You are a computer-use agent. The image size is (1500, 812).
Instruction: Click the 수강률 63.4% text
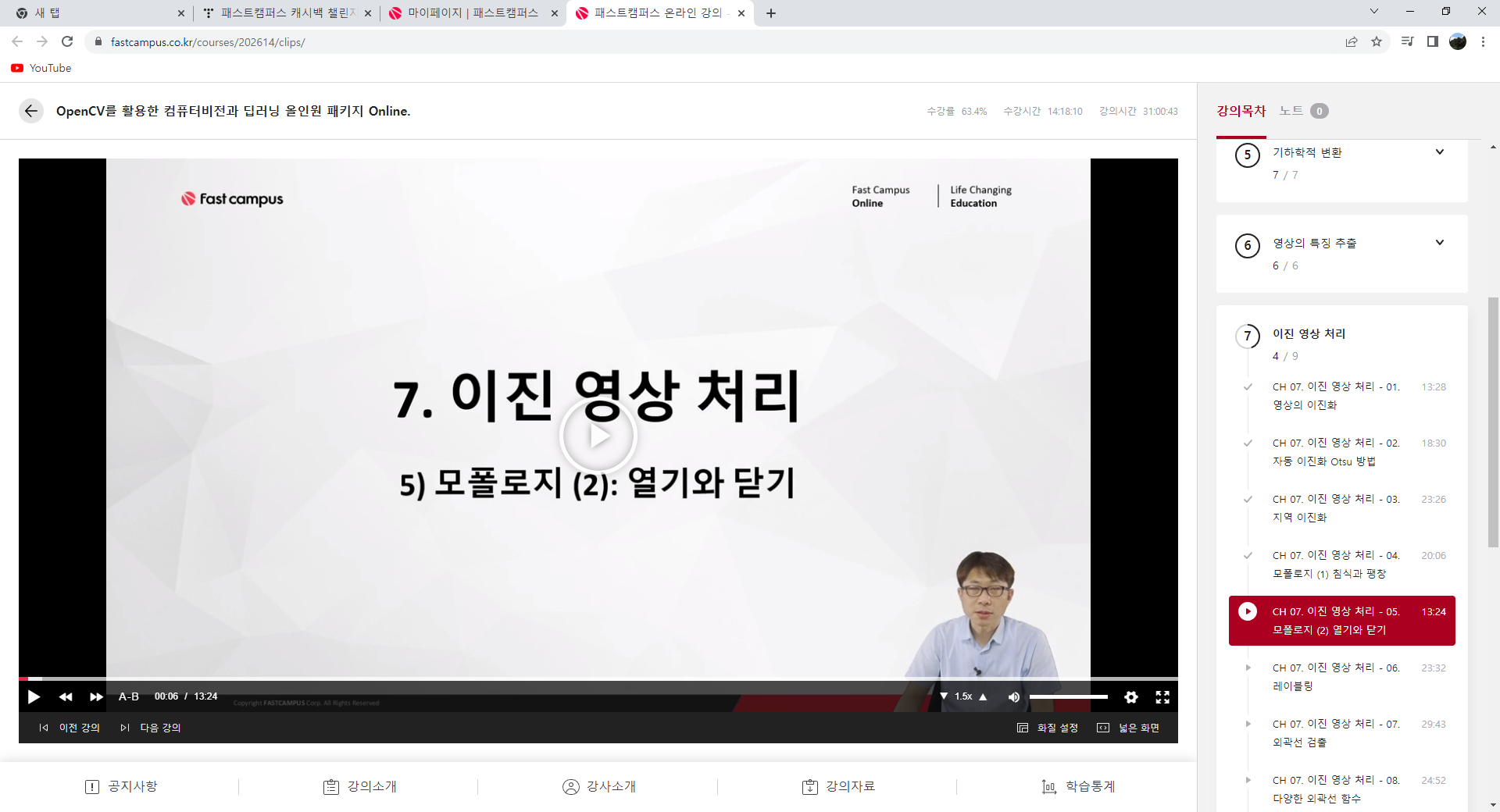pyautogui.click(x=957, y=112)
